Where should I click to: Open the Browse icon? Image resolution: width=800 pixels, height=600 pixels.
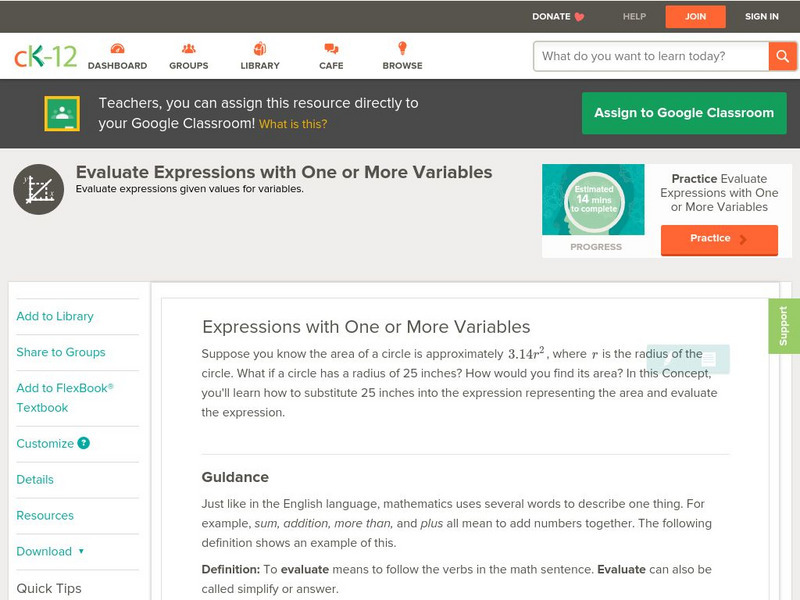(402, 47)
